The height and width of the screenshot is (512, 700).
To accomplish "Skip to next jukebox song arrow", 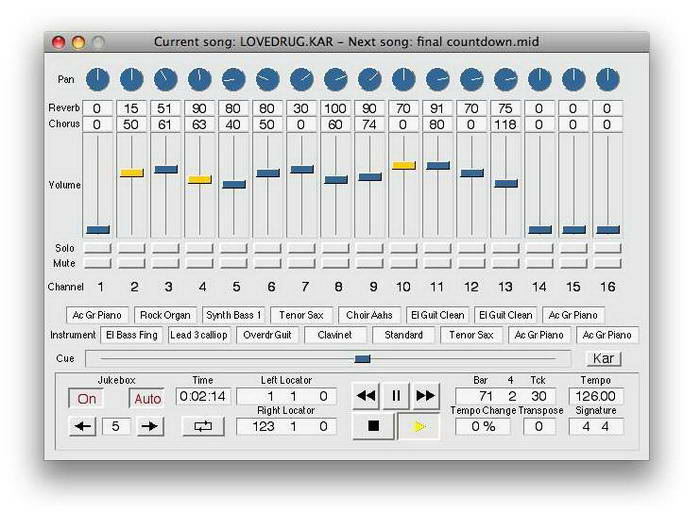I will click(x=149, y=426).
